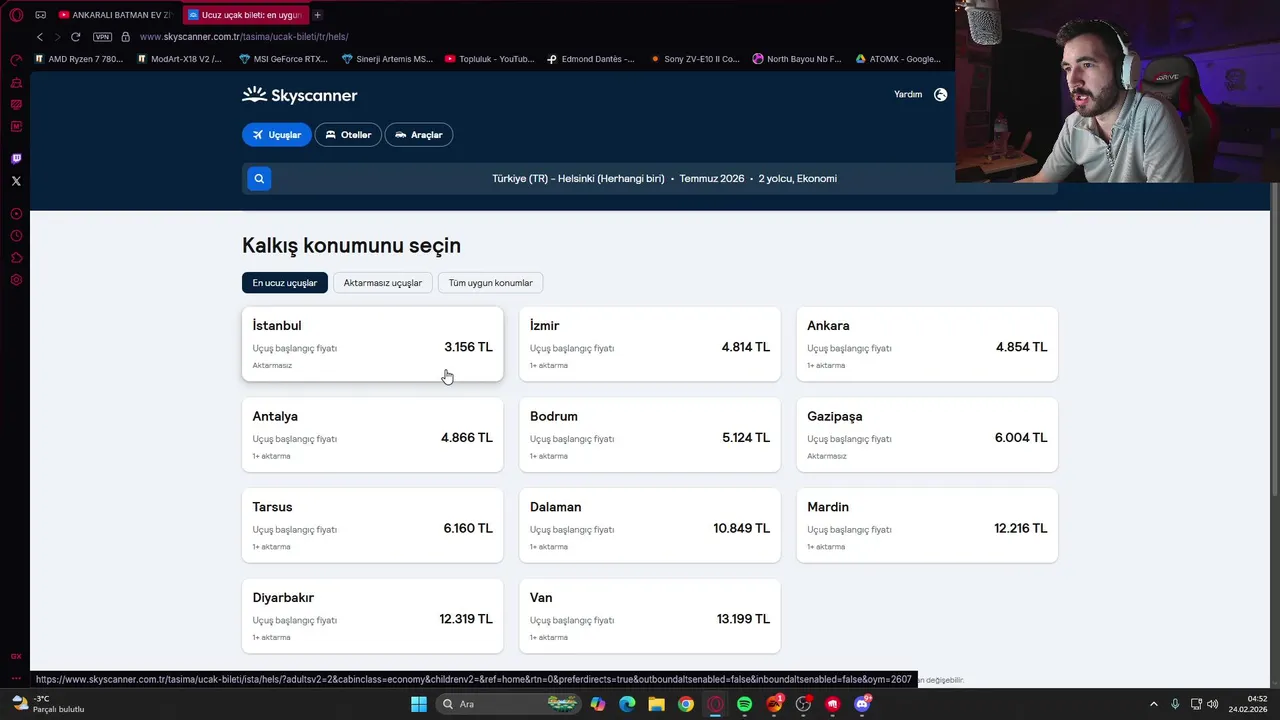Choose the Gazipaşa 6.004 TL card
Image resolution: width=1280 pixels, height=720 pixels.
[927, 435]
